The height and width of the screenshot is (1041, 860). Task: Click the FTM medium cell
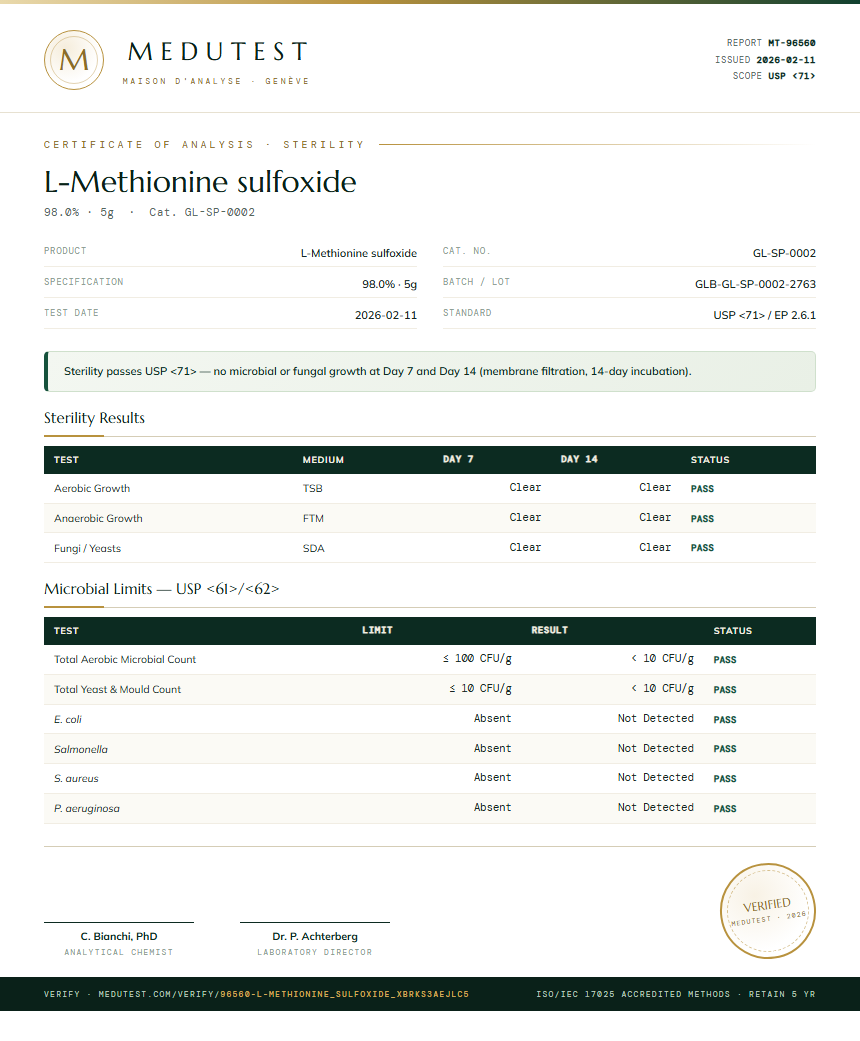tap(313, 519)
